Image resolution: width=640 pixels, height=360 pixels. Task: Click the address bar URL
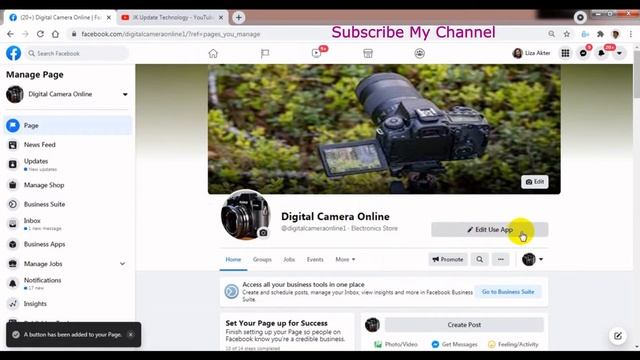tap(171, 34)
